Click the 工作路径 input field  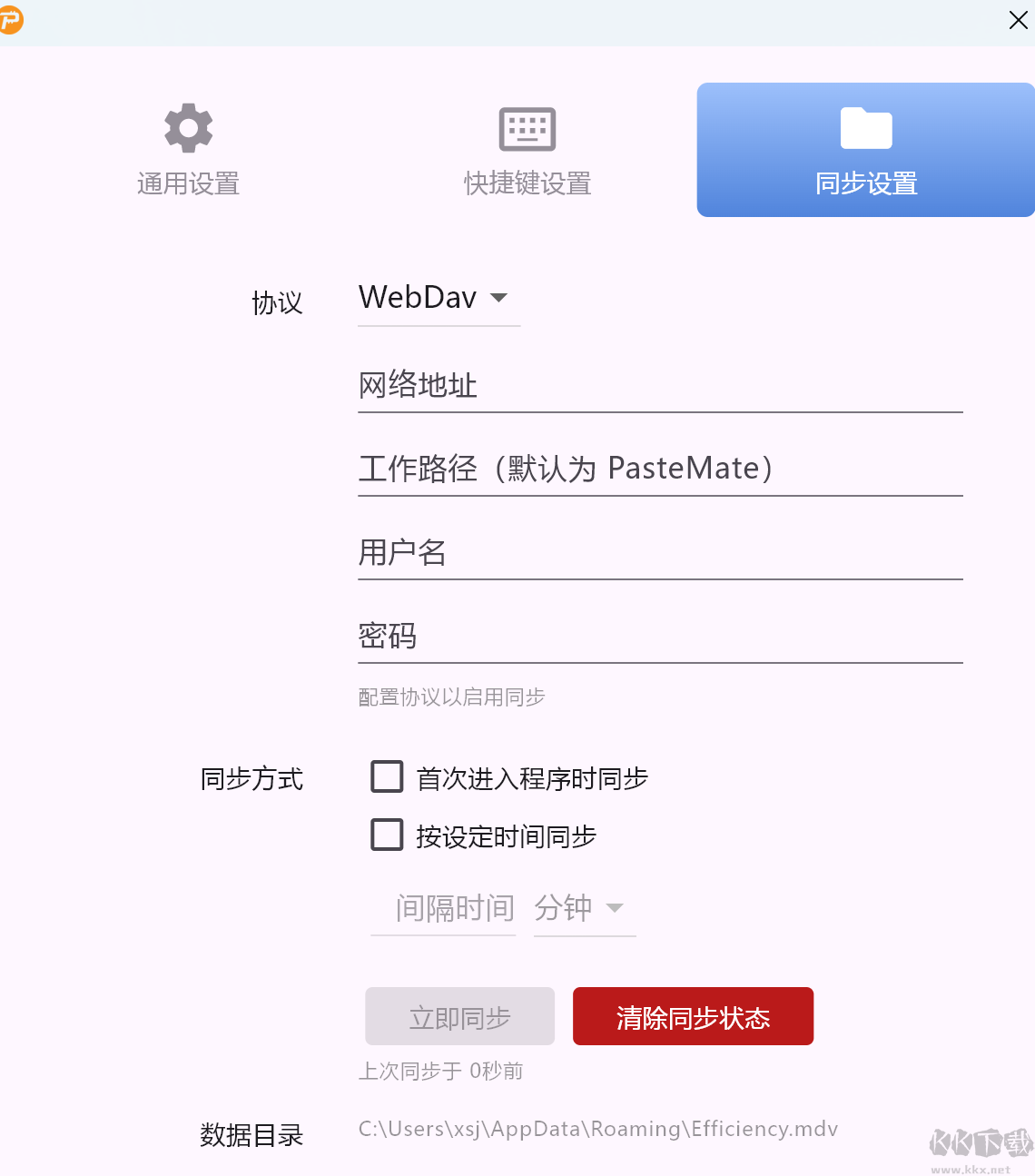tap(660, 469)
